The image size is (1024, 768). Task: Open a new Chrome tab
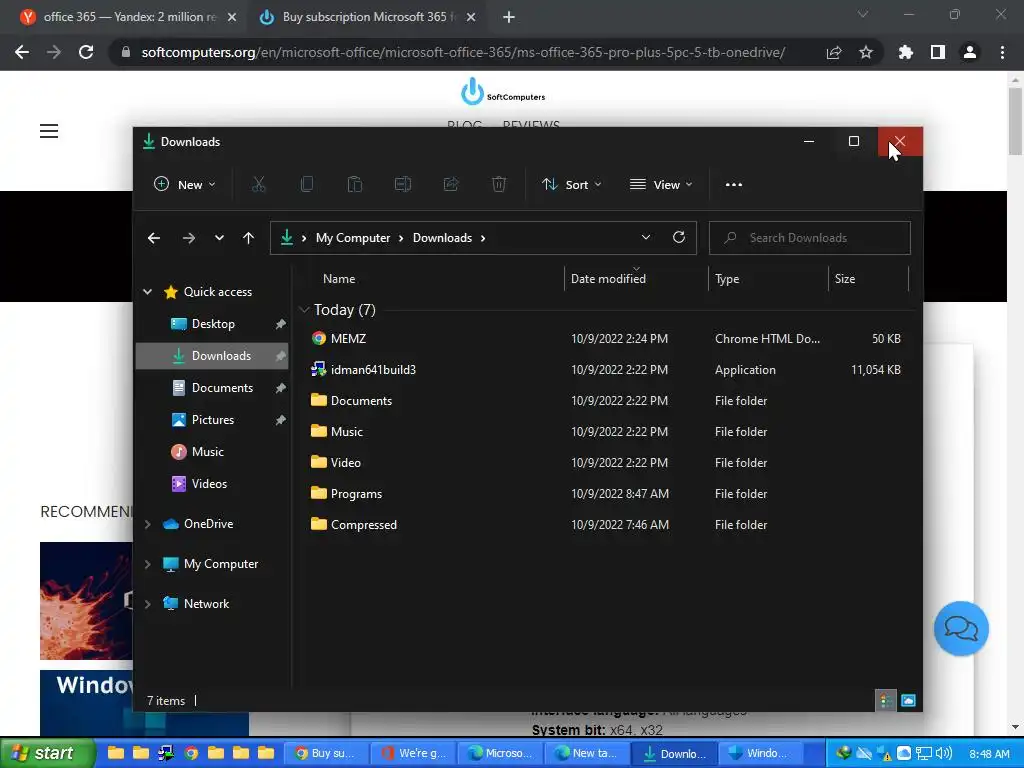click(509, 17)
